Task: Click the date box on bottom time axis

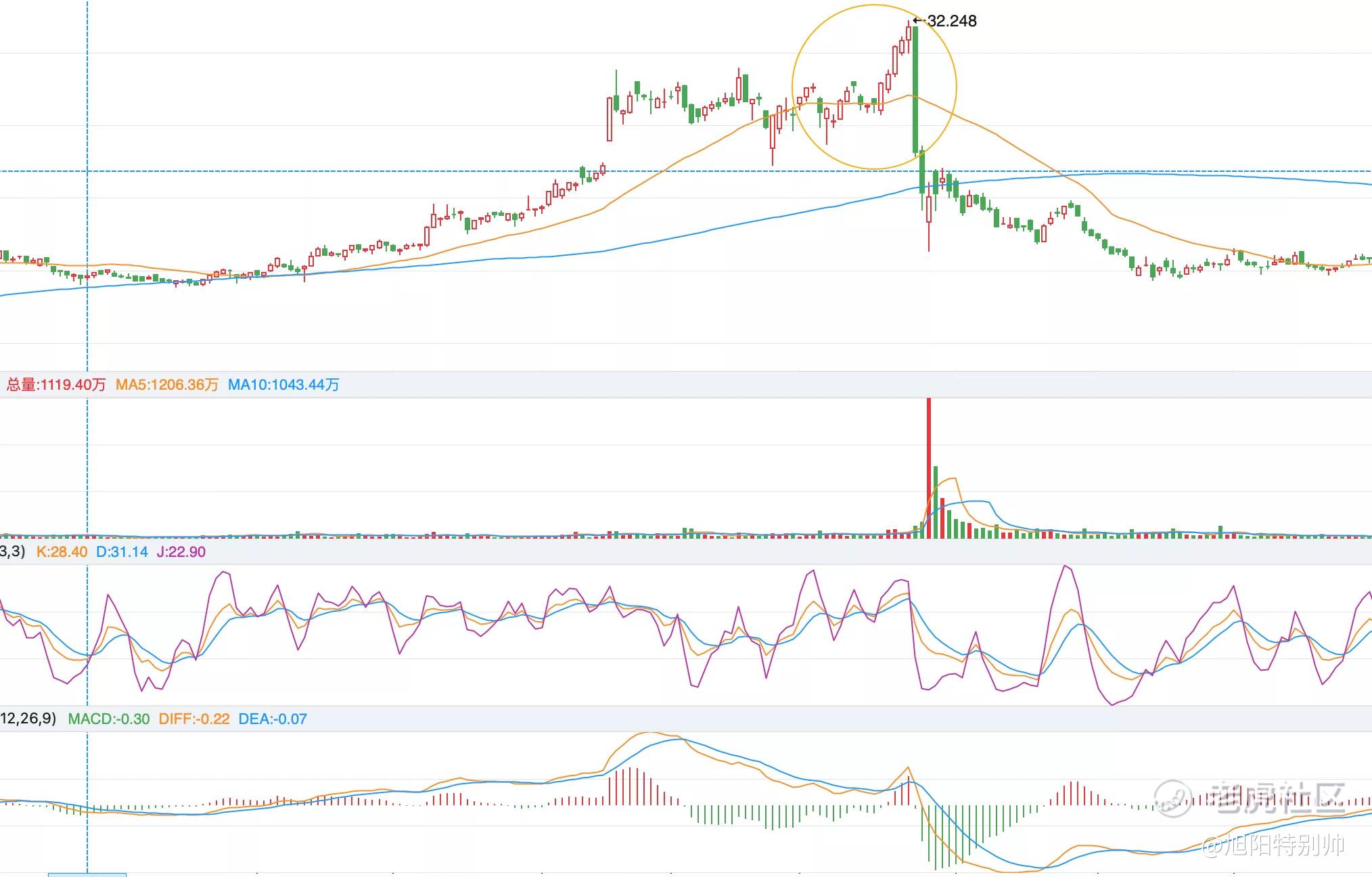Action: pyautogui.click(x=87, y=874)
